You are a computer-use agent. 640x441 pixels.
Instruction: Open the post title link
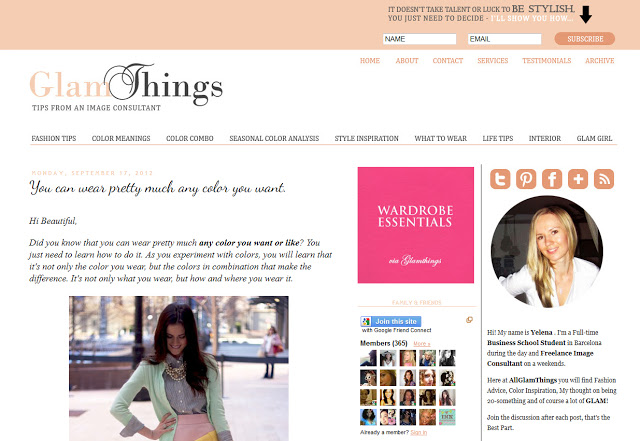tap(158, 188)
